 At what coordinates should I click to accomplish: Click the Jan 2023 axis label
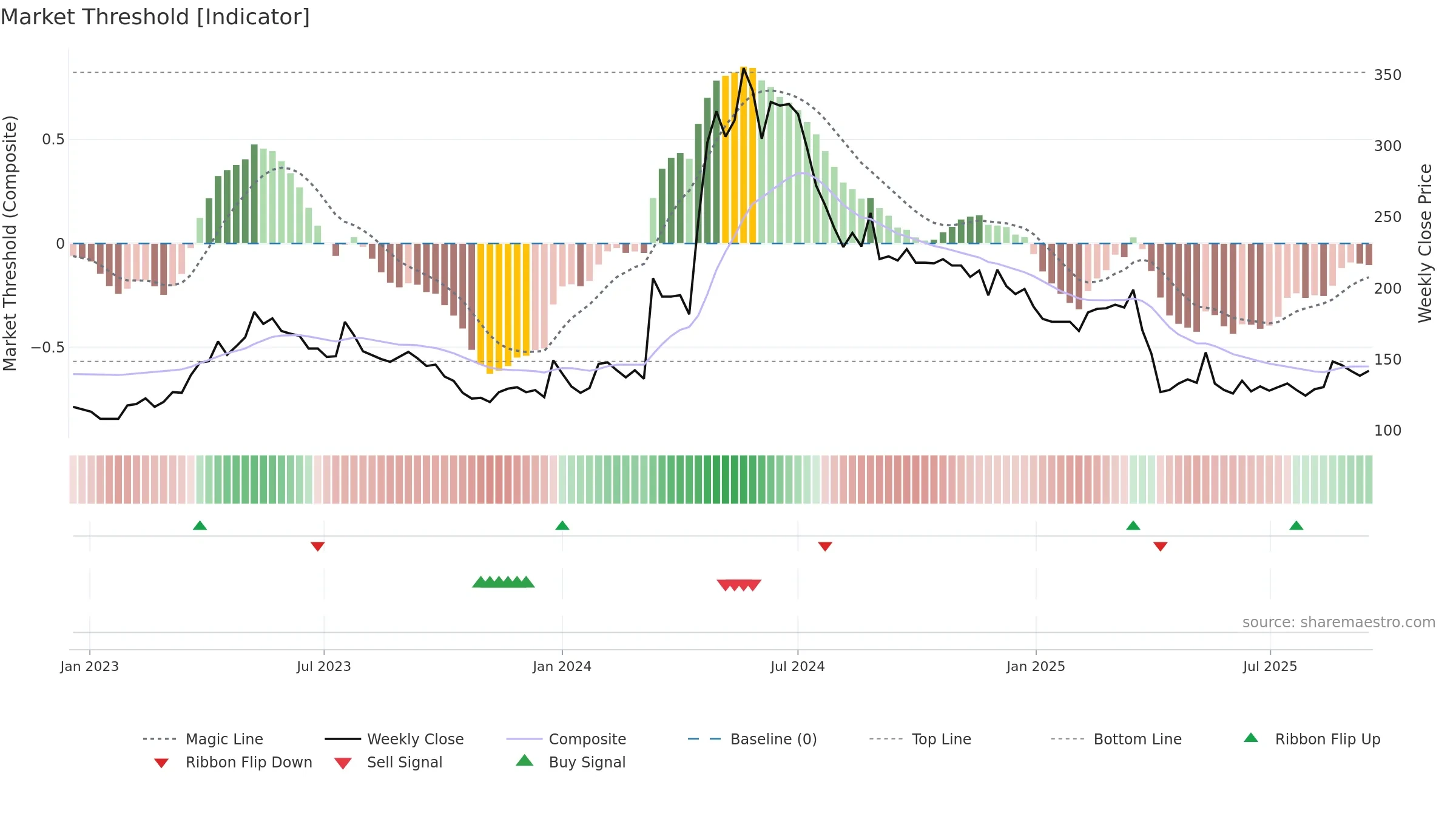click(x=90, y=666)
